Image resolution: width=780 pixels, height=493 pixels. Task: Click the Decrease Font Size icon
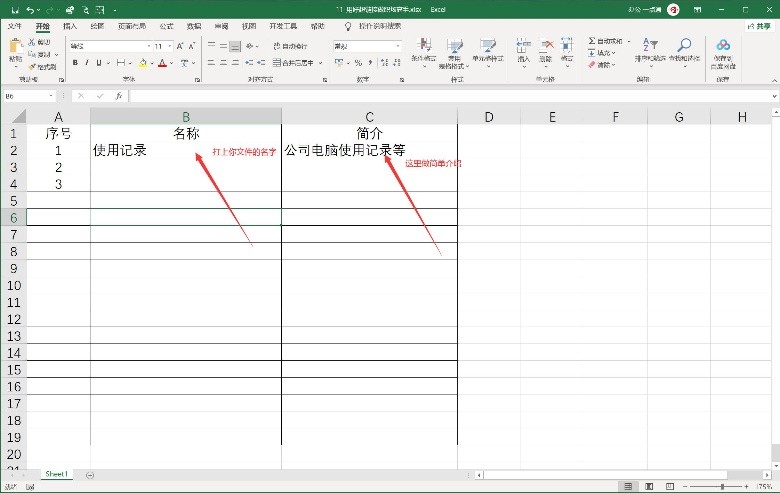[192, 46]
